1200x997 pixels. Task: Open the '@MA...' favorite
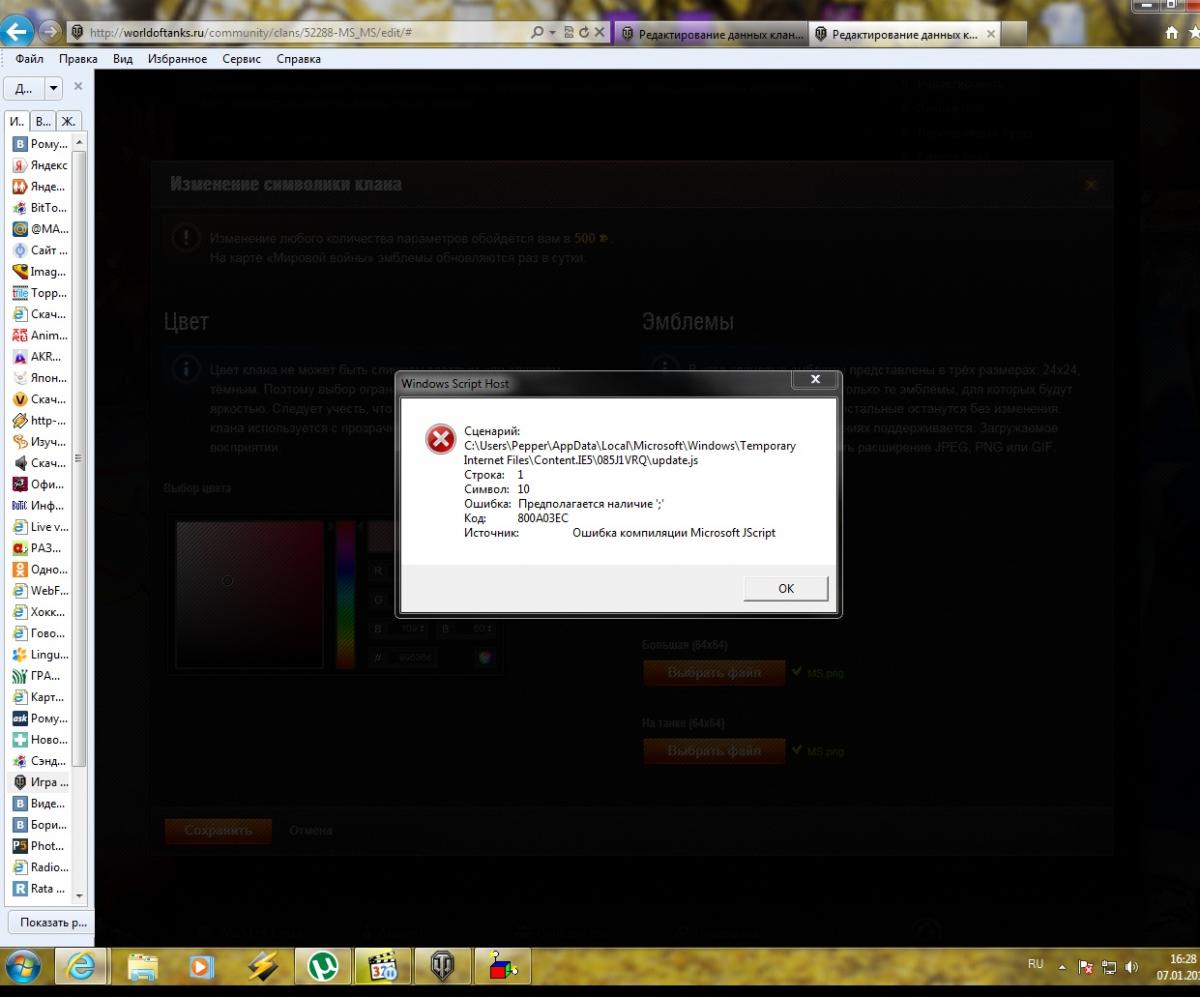point(41,229)
